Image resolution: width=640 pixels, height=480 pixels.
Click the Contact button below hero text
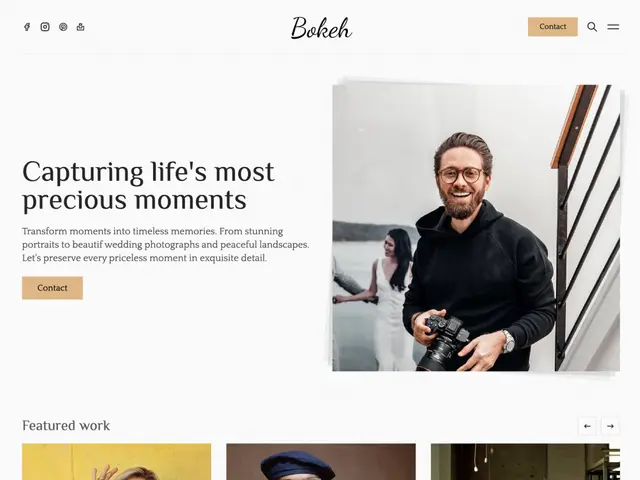click(52, 288)
